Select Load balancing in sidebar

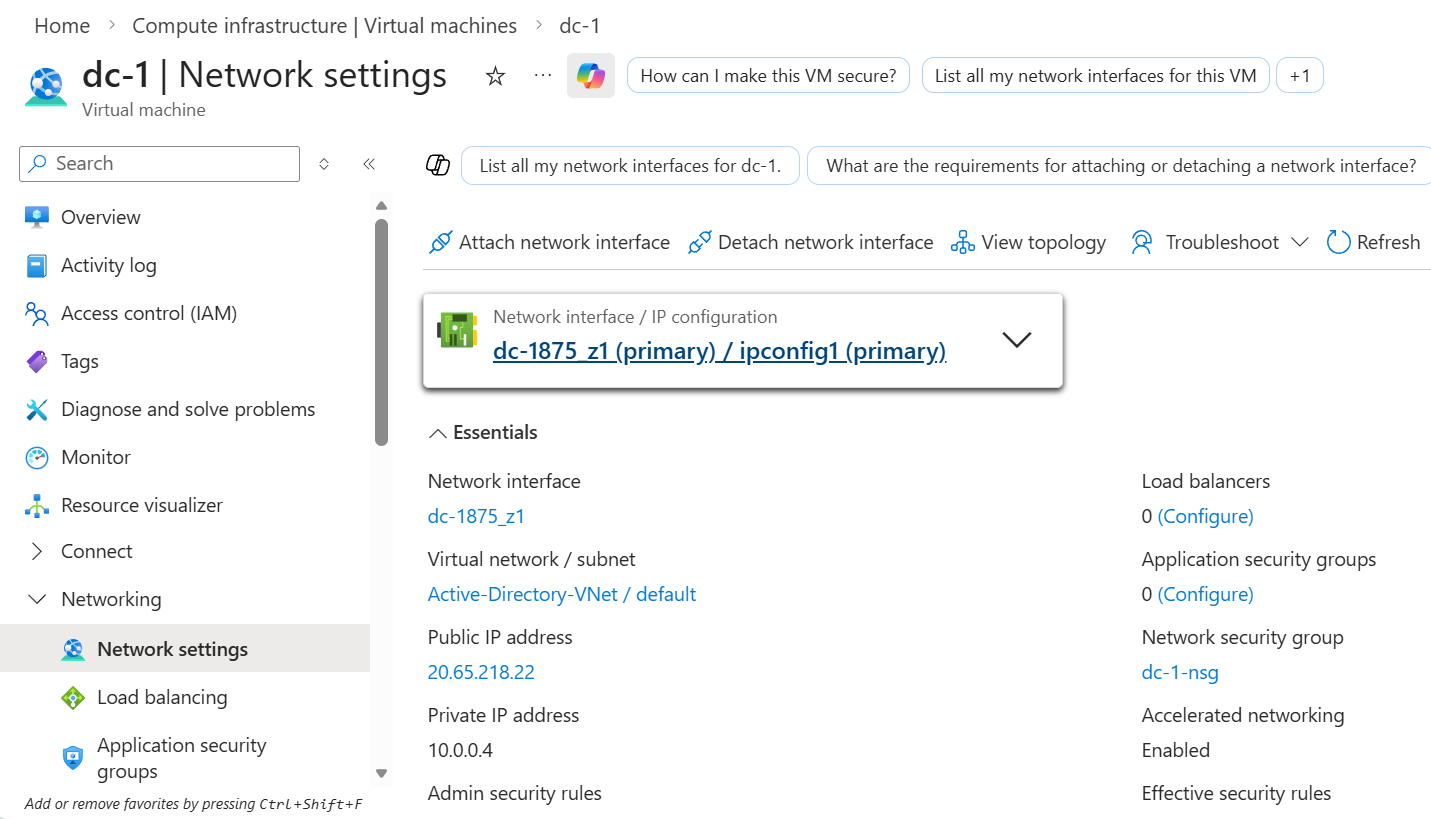[162, 697]
